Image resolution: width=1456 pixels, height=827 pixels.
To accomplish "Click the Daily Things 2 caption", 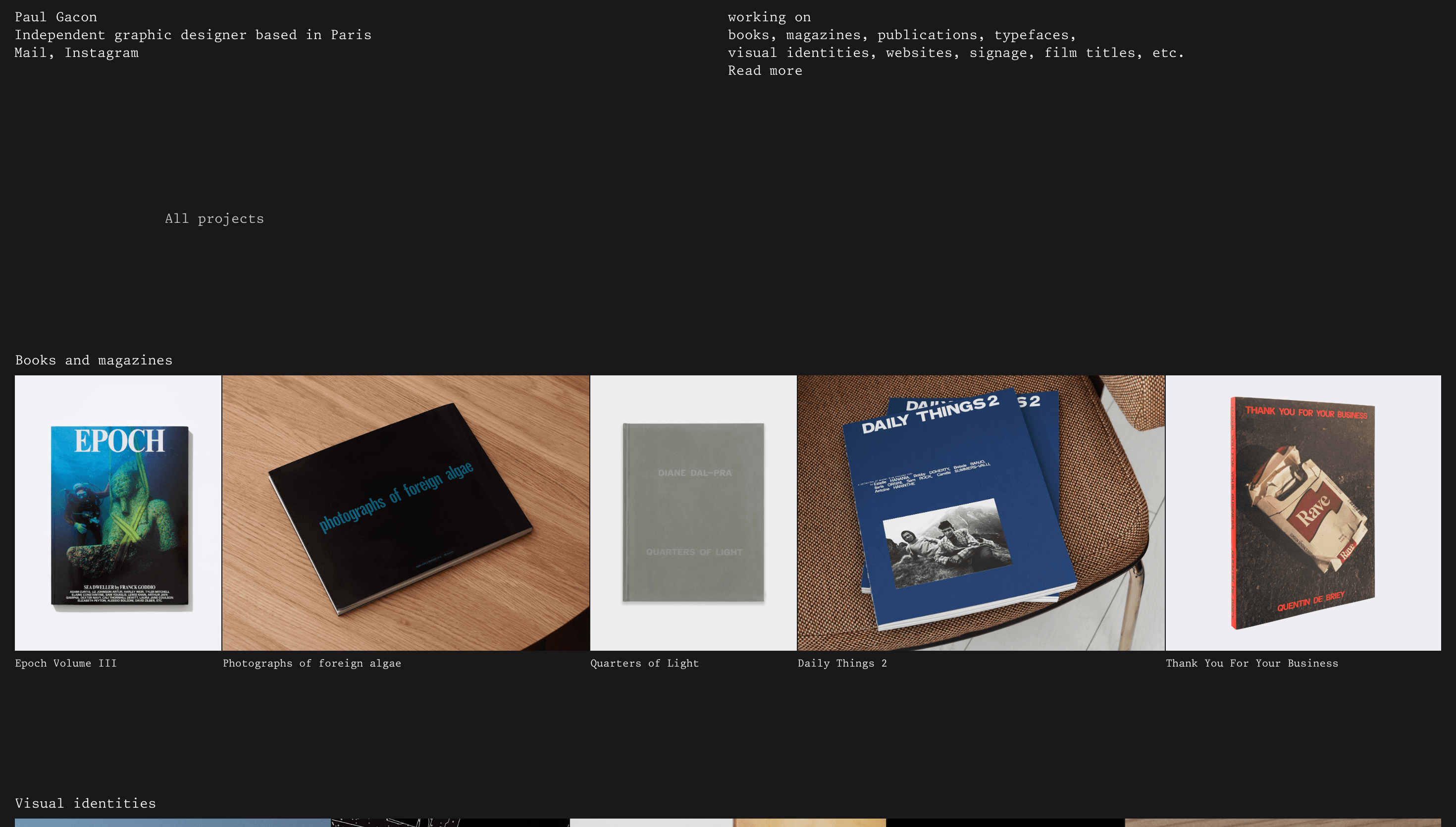I will (x=843, y=663).
